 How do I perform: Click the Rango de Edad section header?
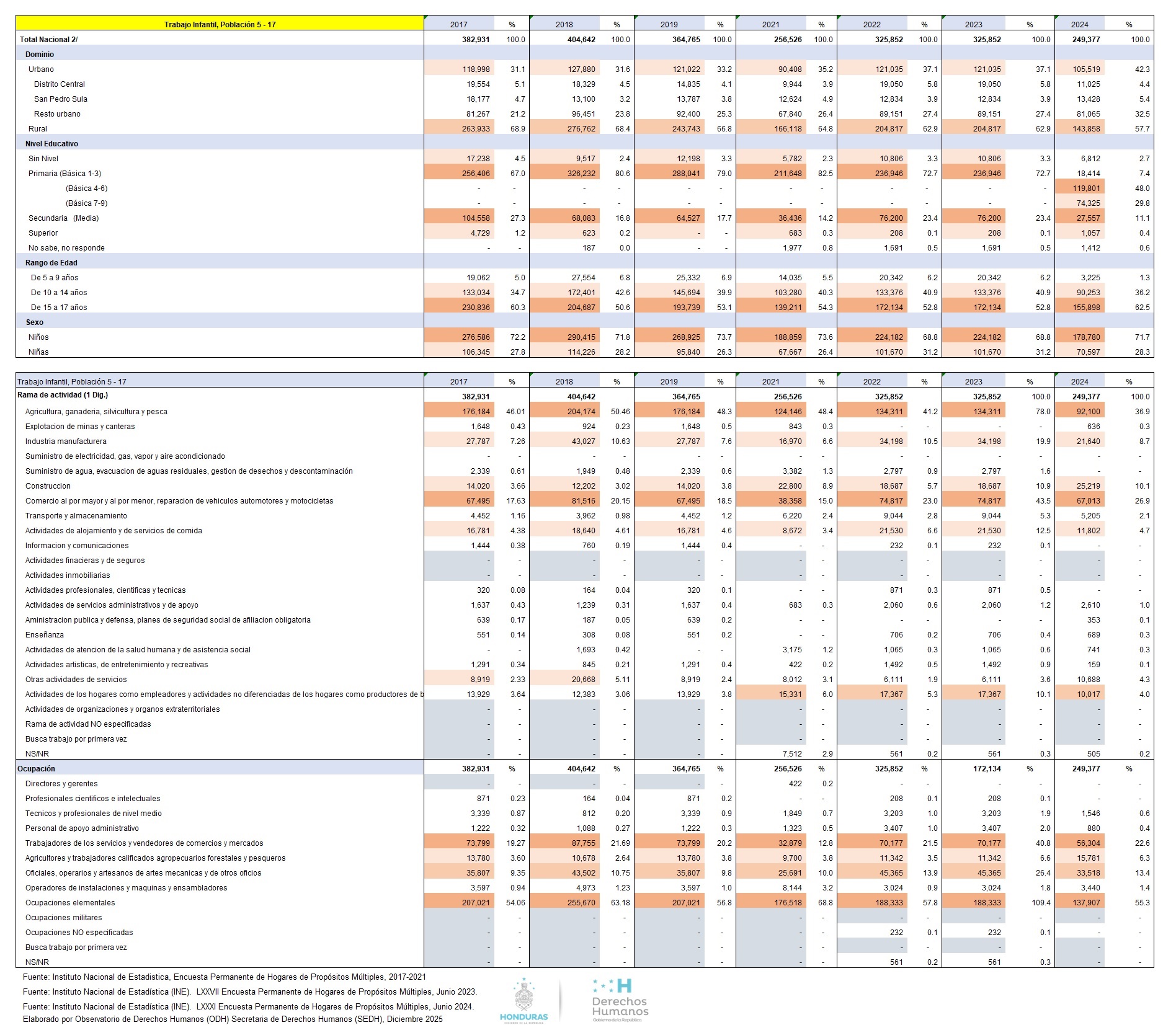[51, 263]
